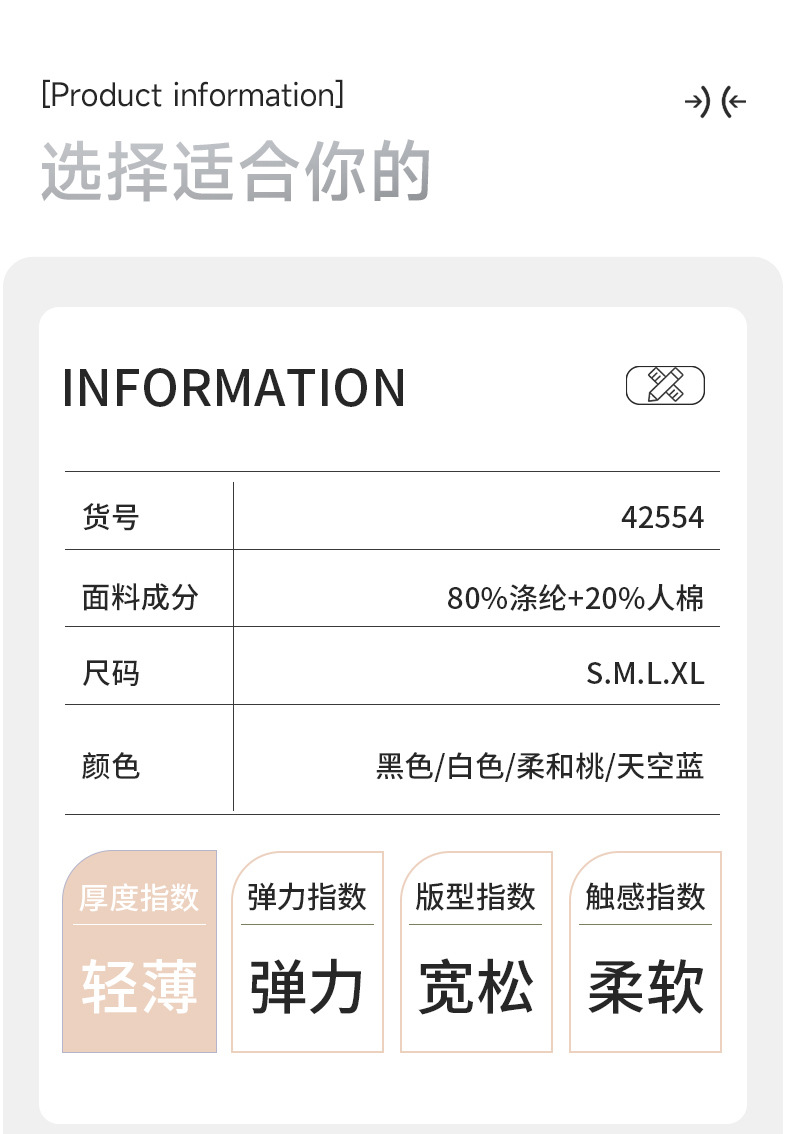790x1134 pixels.
Task: Click the inward arrows icon at top right
Action: click(715, 102)
